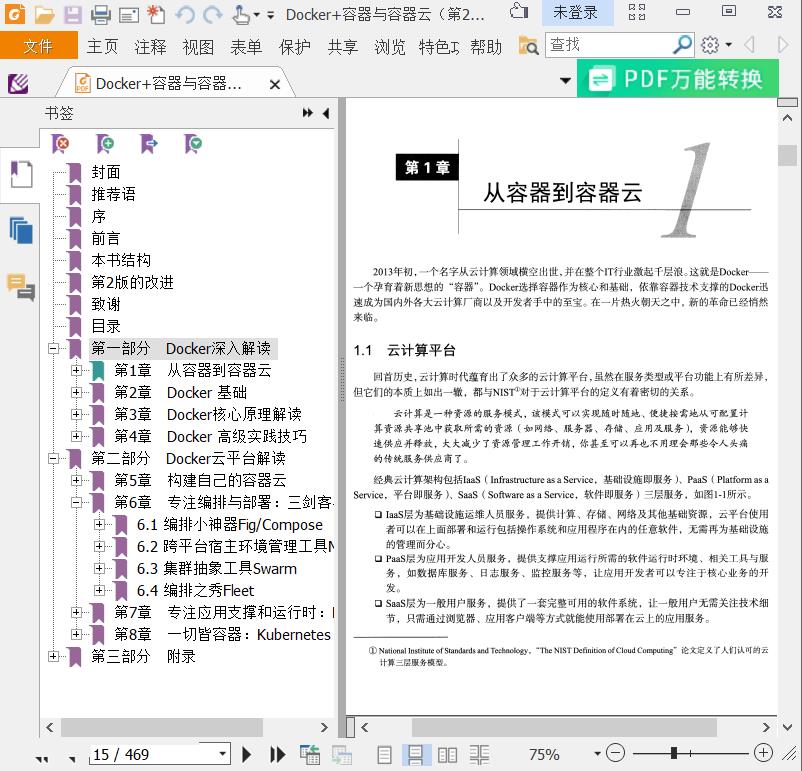Viewport: 802px width, 771px height.
Task: Click the zoom in plus button
Action: 763,753
